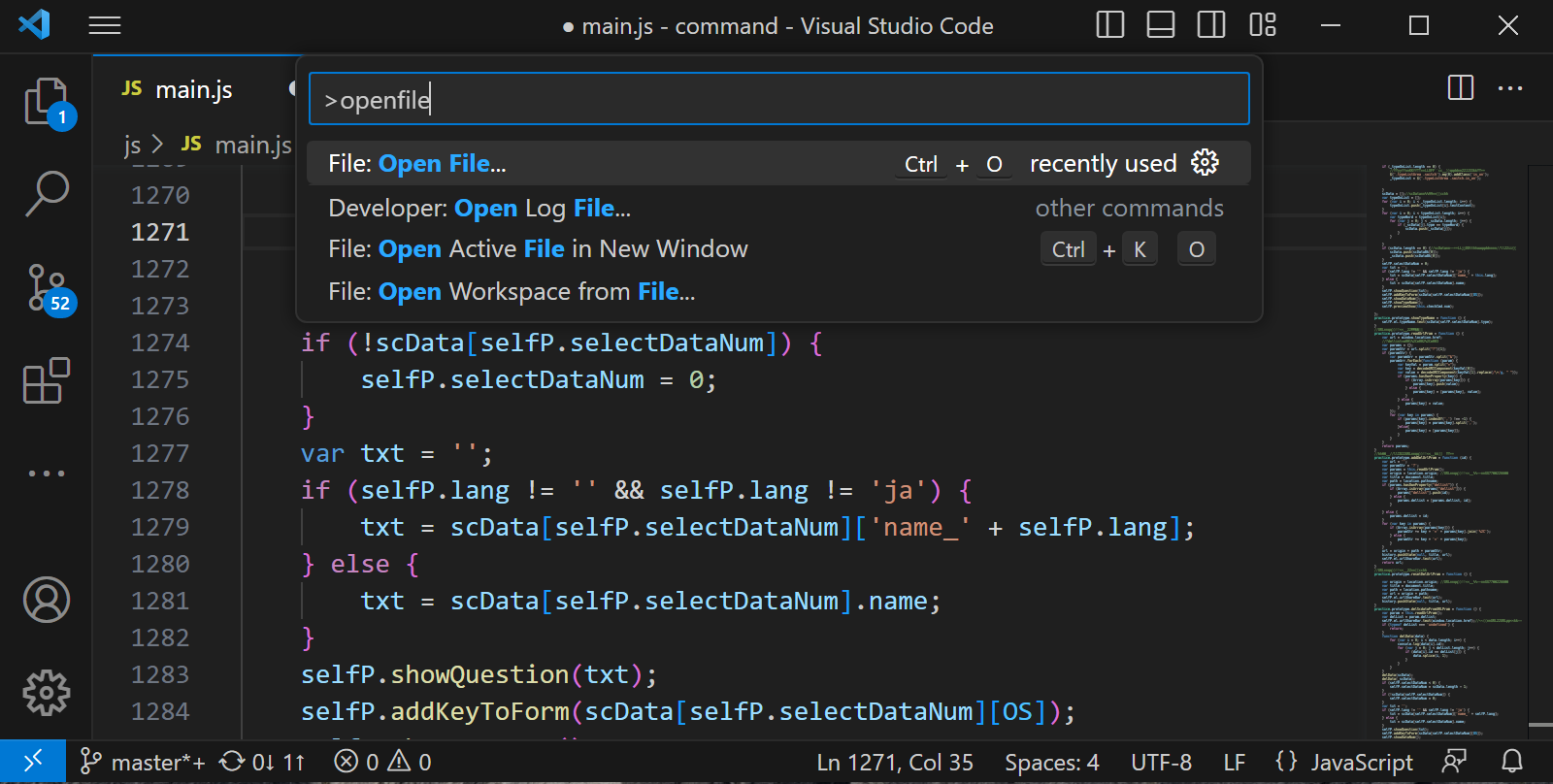Open remote window button in status bar
1553x784 pixels.
click(x=33, y=762)
